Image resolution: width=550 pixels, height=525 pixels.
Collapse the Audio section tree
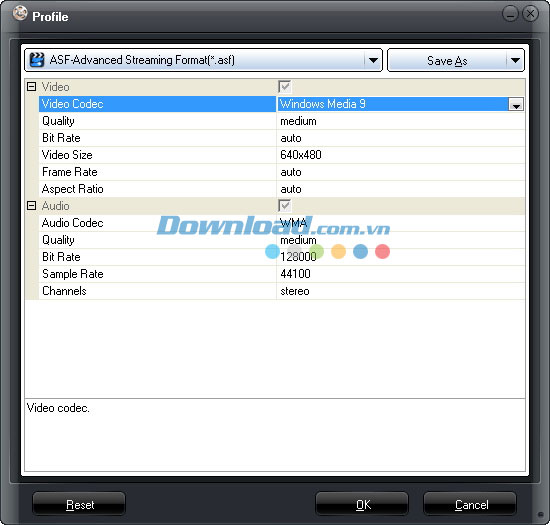[32, 206]
